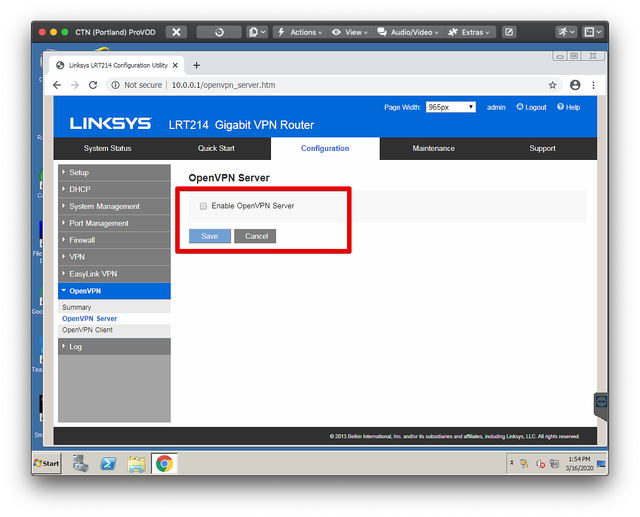Expand the DHCP menu section
The width and height of the screenshot is (640, 517).
114,189
